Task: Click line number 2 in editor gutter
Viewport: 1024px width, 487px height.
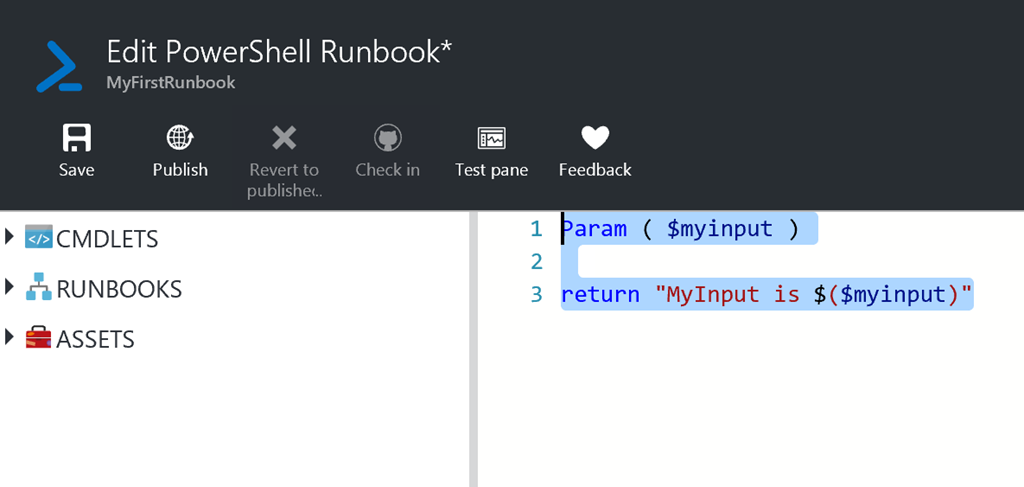Action: click(x=536, y=262)
